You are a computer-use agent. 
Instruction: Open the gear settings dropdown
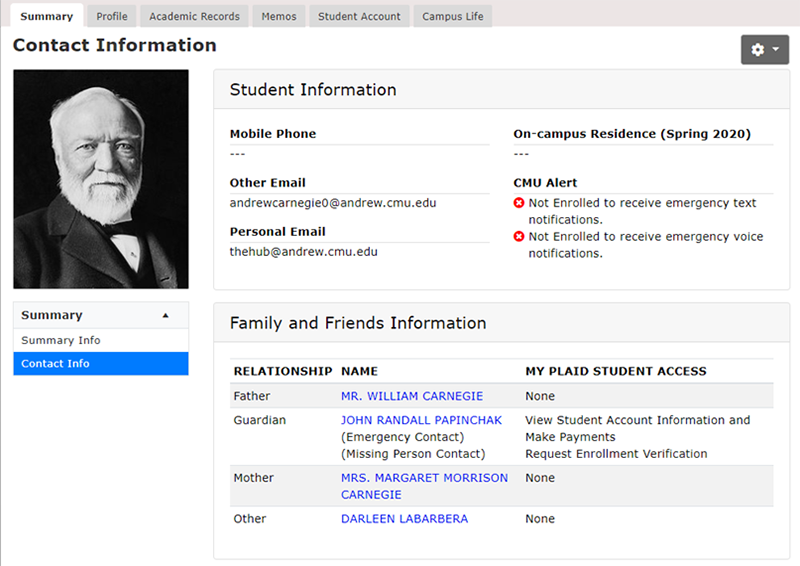pyautogui.click(x=764, y=50)
